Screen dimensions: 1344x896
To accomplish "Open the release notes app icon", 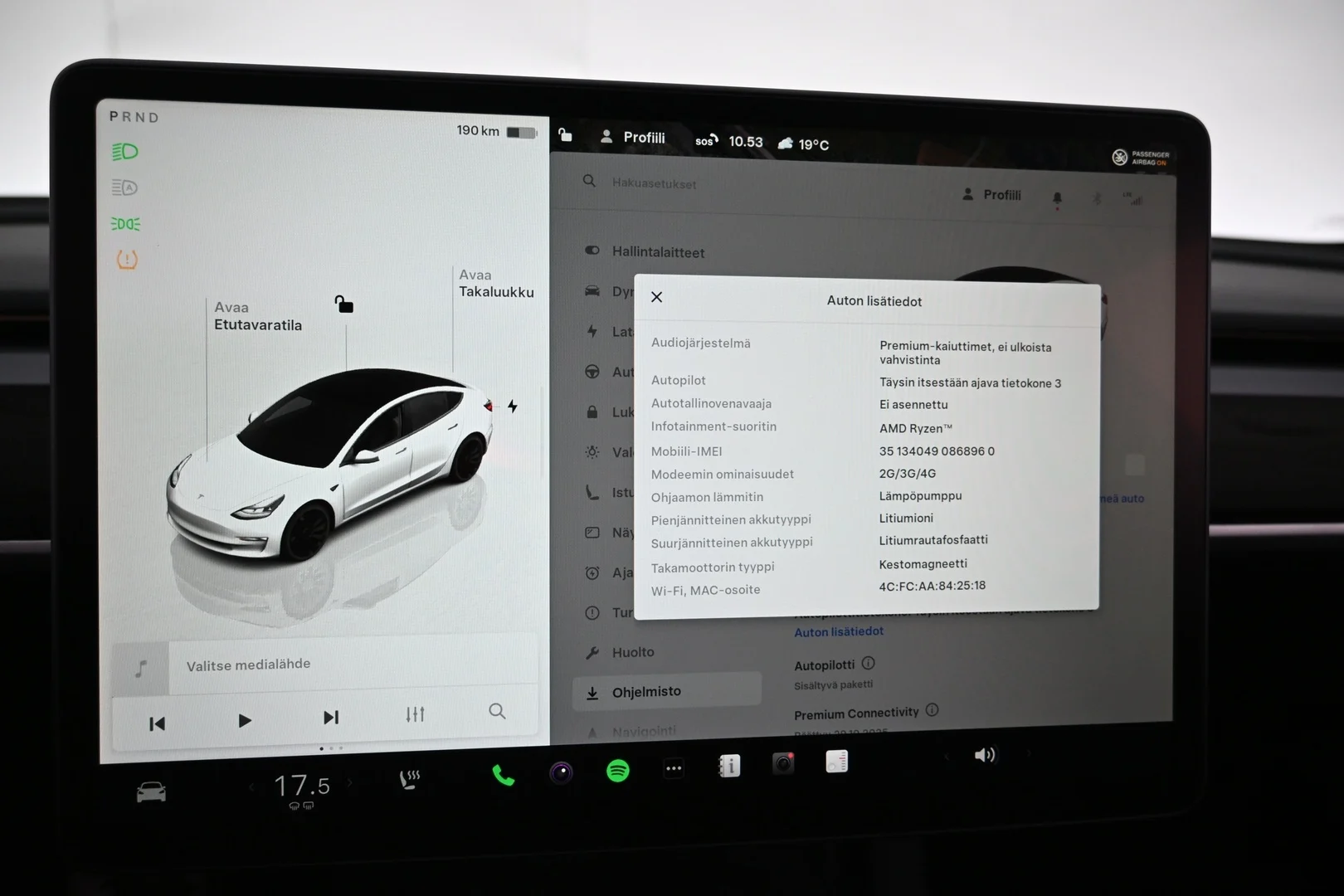I will point(837,761).
